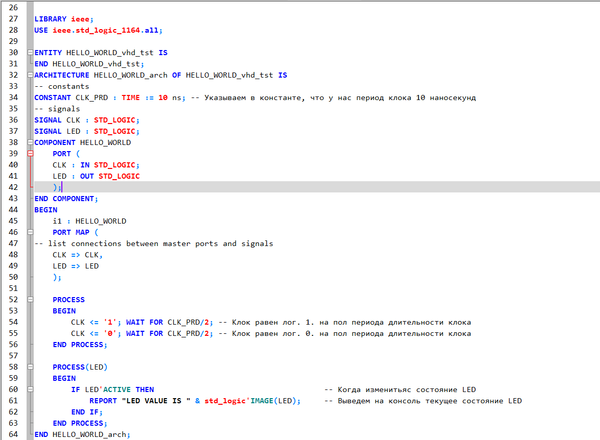Collapse the COMPONENT HELLO_WORLD fold marker
The width and height of the screenshot is (600, 440).
pyautogui.click(x=29, y=142)
